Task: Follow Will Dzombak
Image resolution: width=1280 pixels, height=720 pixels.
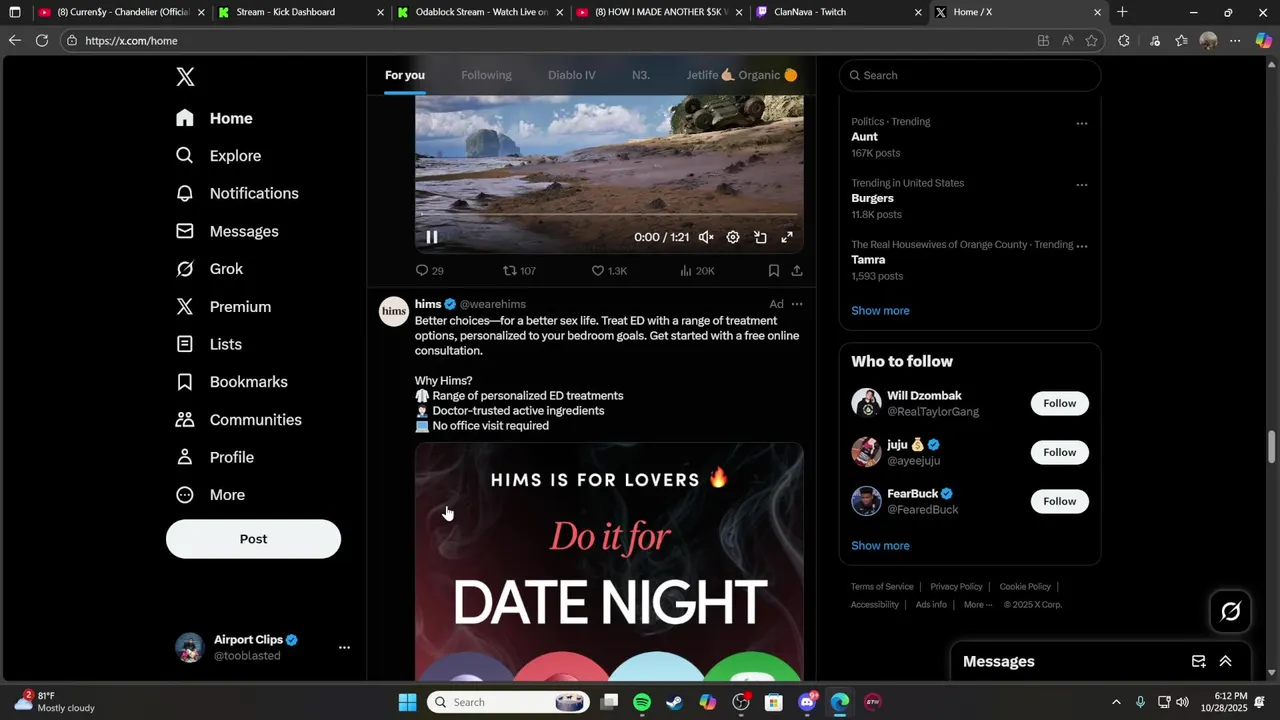Action: click(x=1060, y=404)
